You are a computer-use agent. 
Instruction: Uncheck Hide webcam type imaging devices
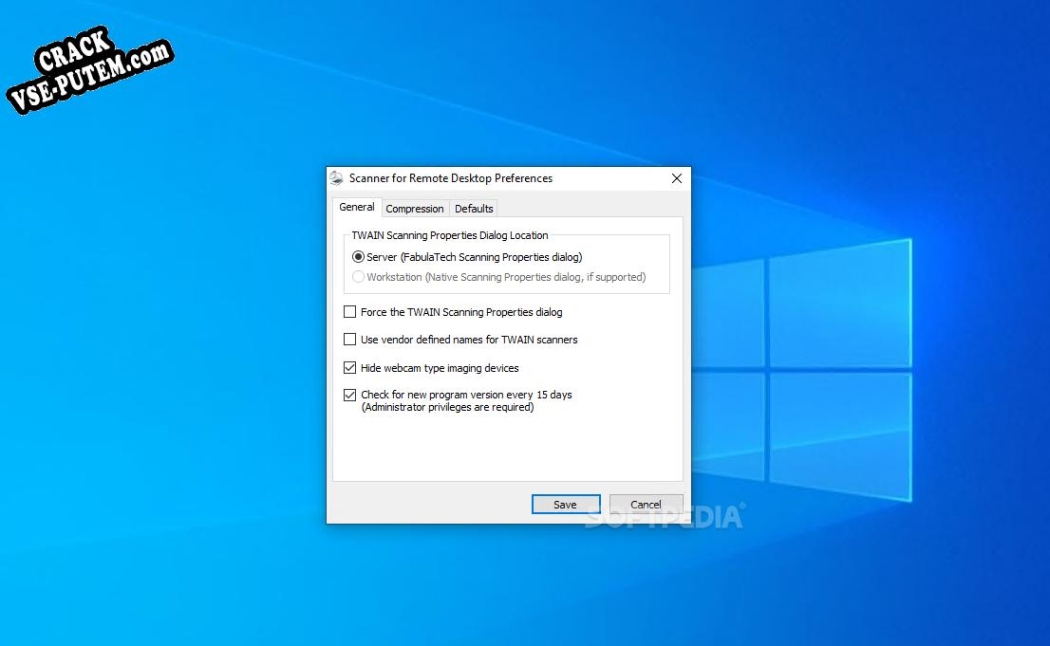coord(351,368)
